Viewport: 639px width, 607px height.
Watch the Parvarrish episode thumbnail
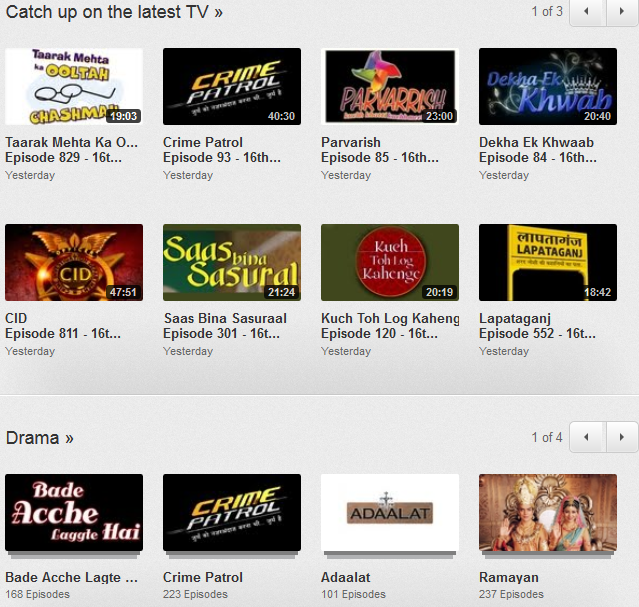click(390, 86)
